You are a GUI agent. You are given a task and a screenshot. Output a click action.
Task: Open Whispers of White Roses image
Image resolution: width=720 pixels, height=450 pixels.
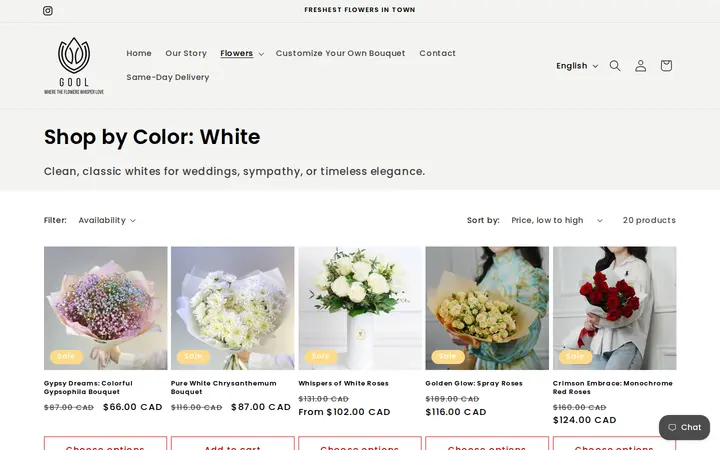360,308
